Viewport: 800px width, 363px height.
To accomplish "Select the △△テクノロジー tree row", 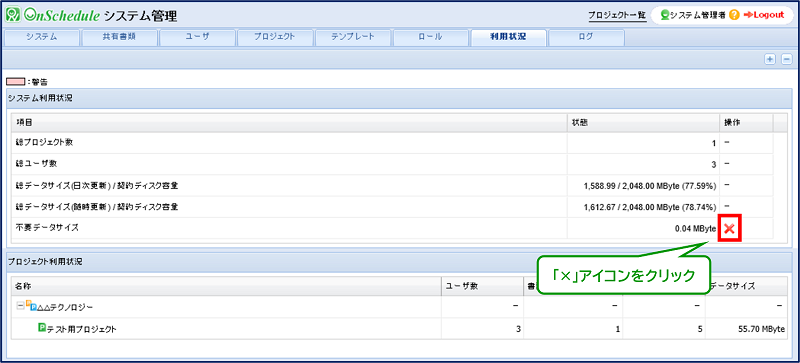I will (400, 306).
